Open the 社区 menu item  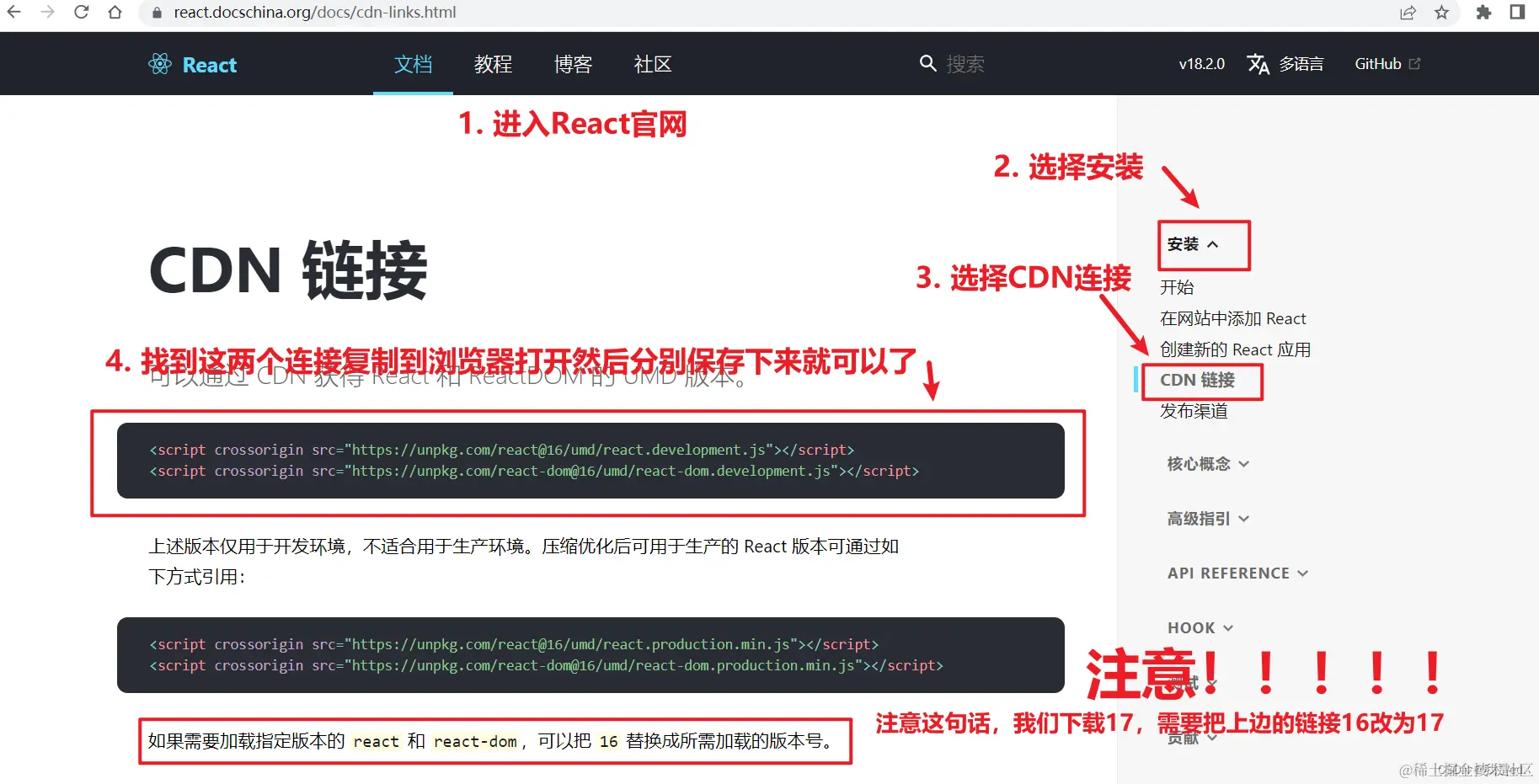pyautogui.click(x=652, y=65)
